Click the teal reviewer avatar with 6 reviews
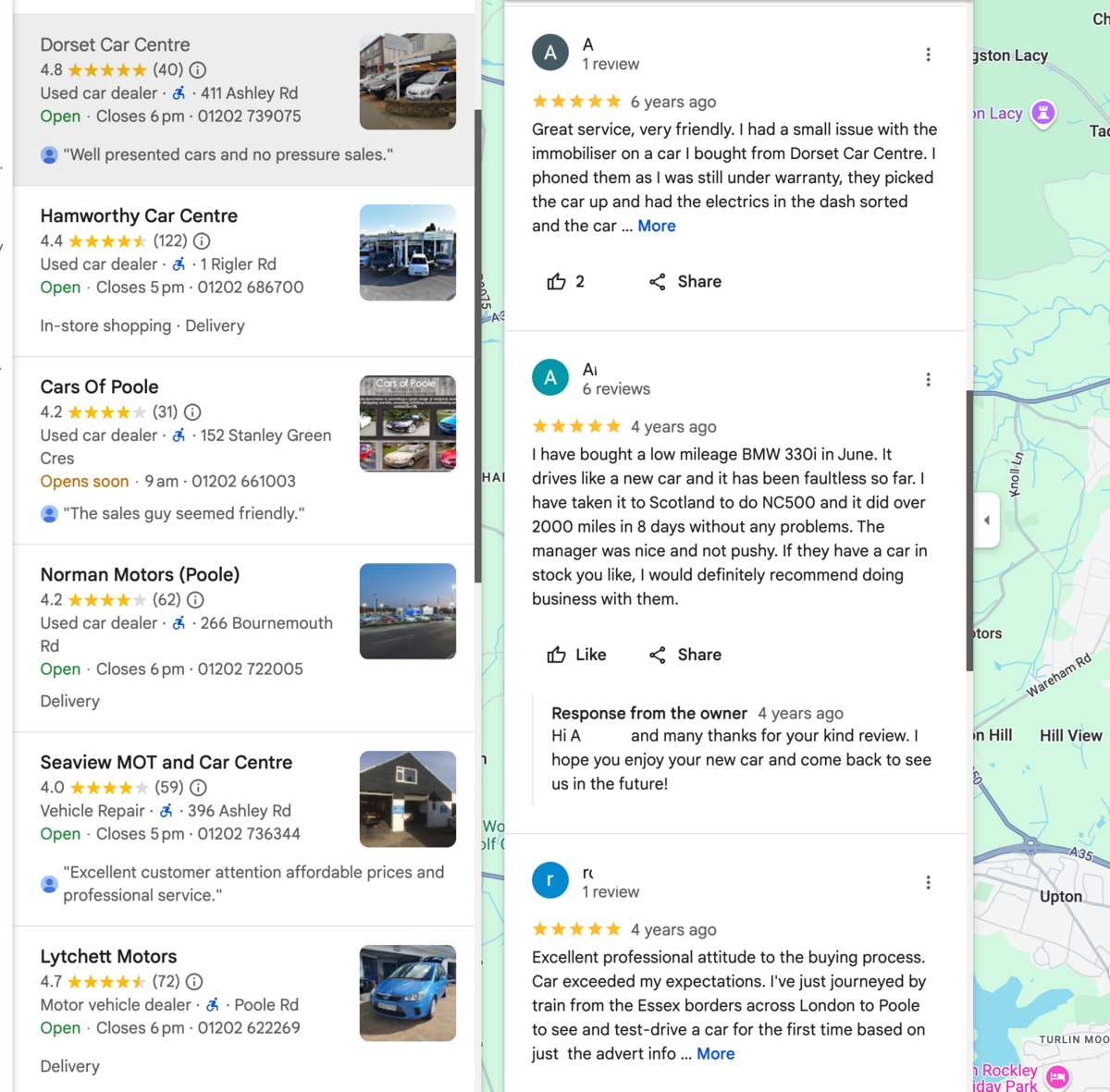This screenshot has height=1092, width=1110. pyautogui.click(x=550, y=377)
